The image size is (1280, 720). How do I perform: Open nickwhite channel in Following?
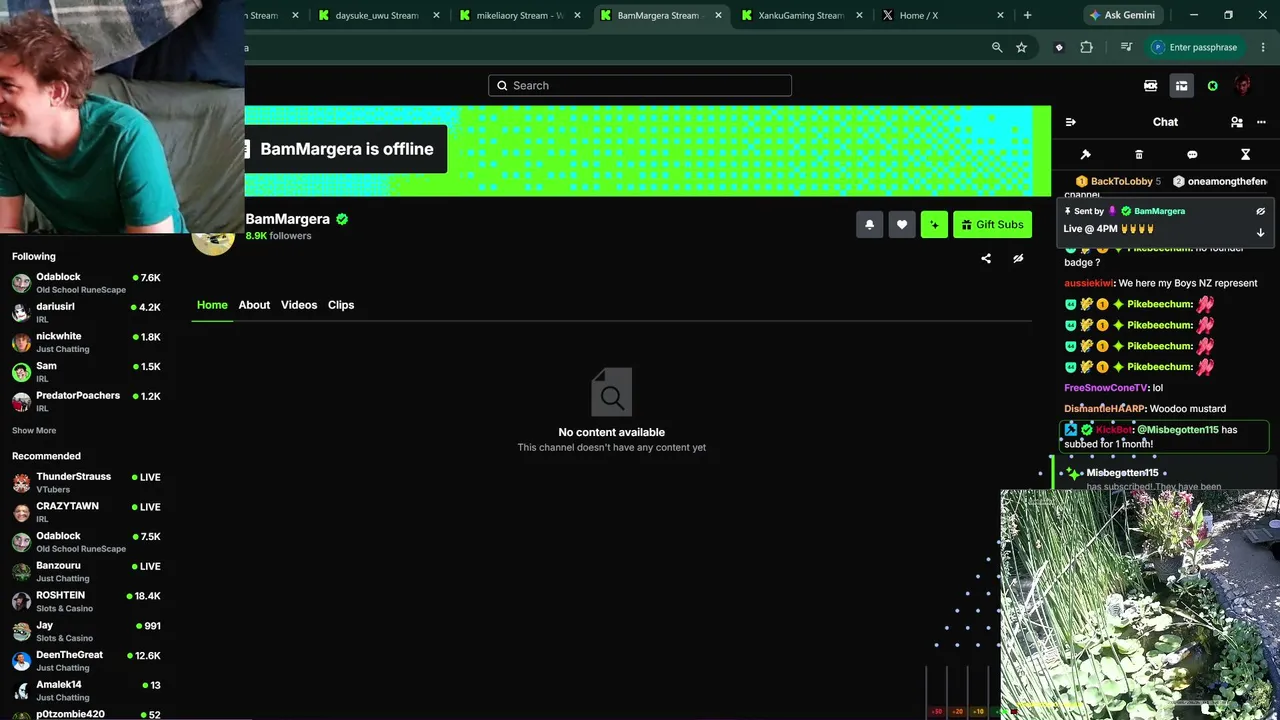pyautogui.click(x=86, y=342)
